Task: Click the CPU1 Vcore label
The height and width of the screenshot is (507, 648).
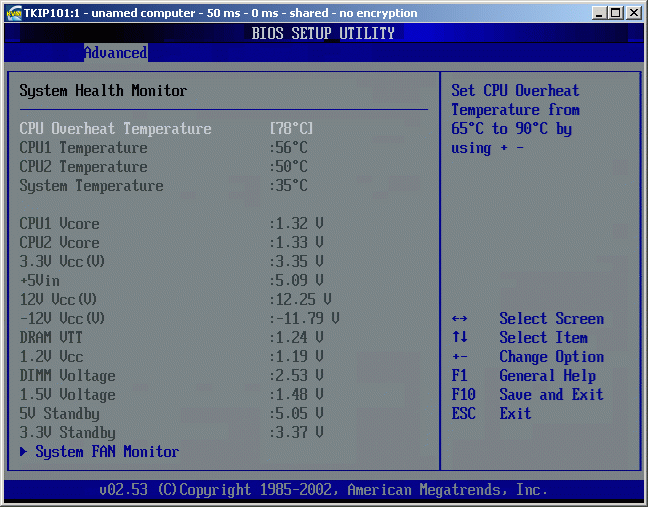Action: [60, 224]
